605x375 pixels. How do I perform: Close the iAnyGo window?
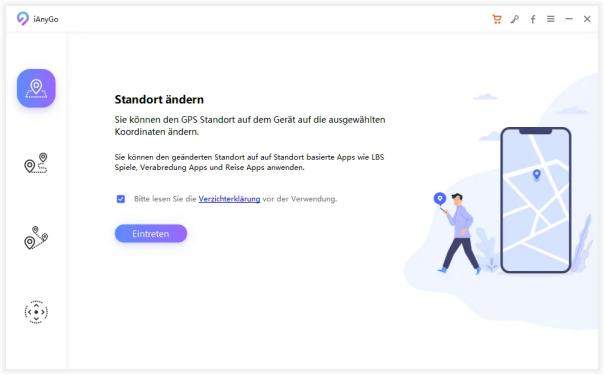click(587, 19)
